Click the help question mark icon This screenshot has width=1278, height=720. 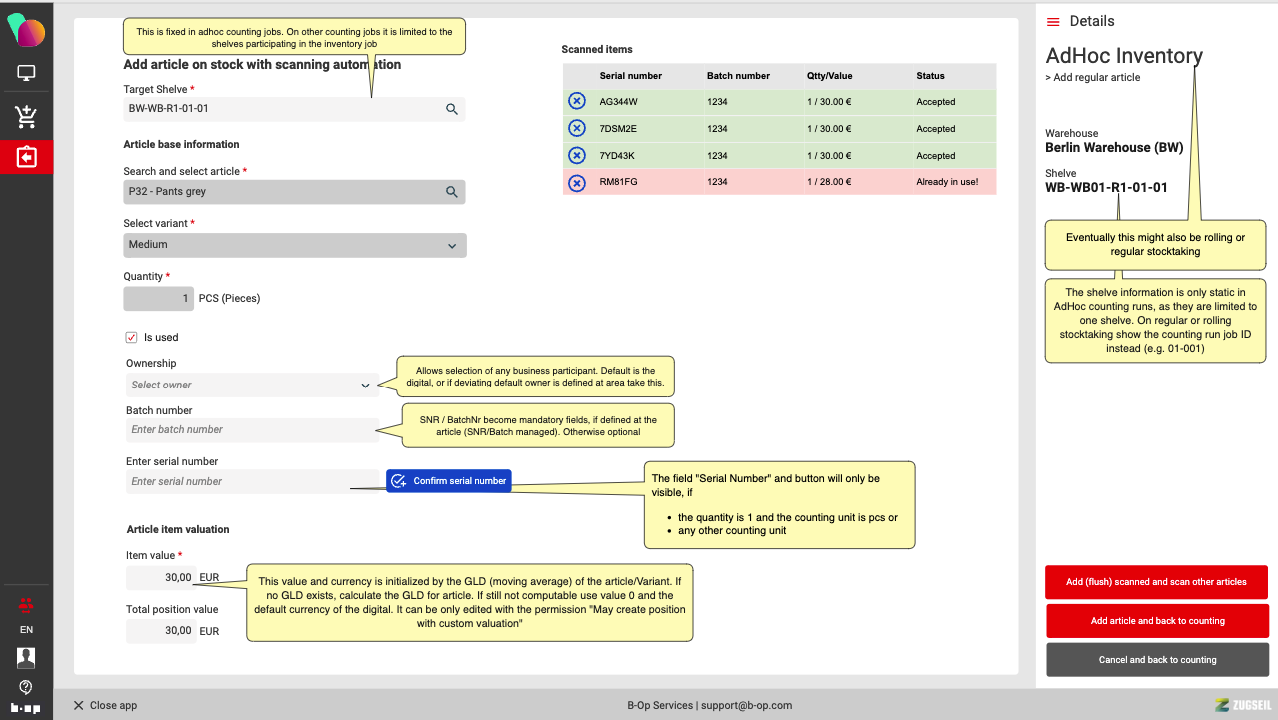(26, 687)
